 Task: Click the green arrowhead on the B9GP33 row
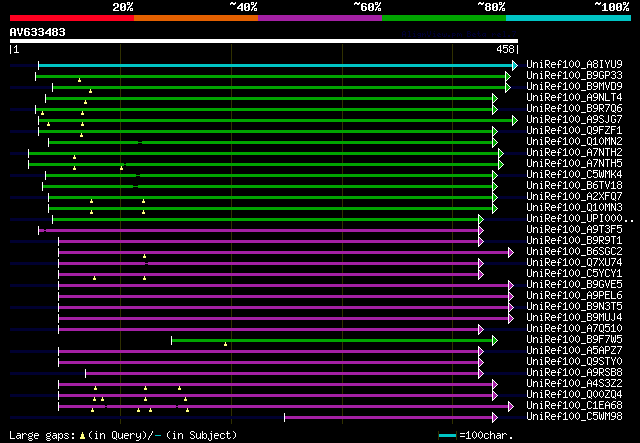509,76
